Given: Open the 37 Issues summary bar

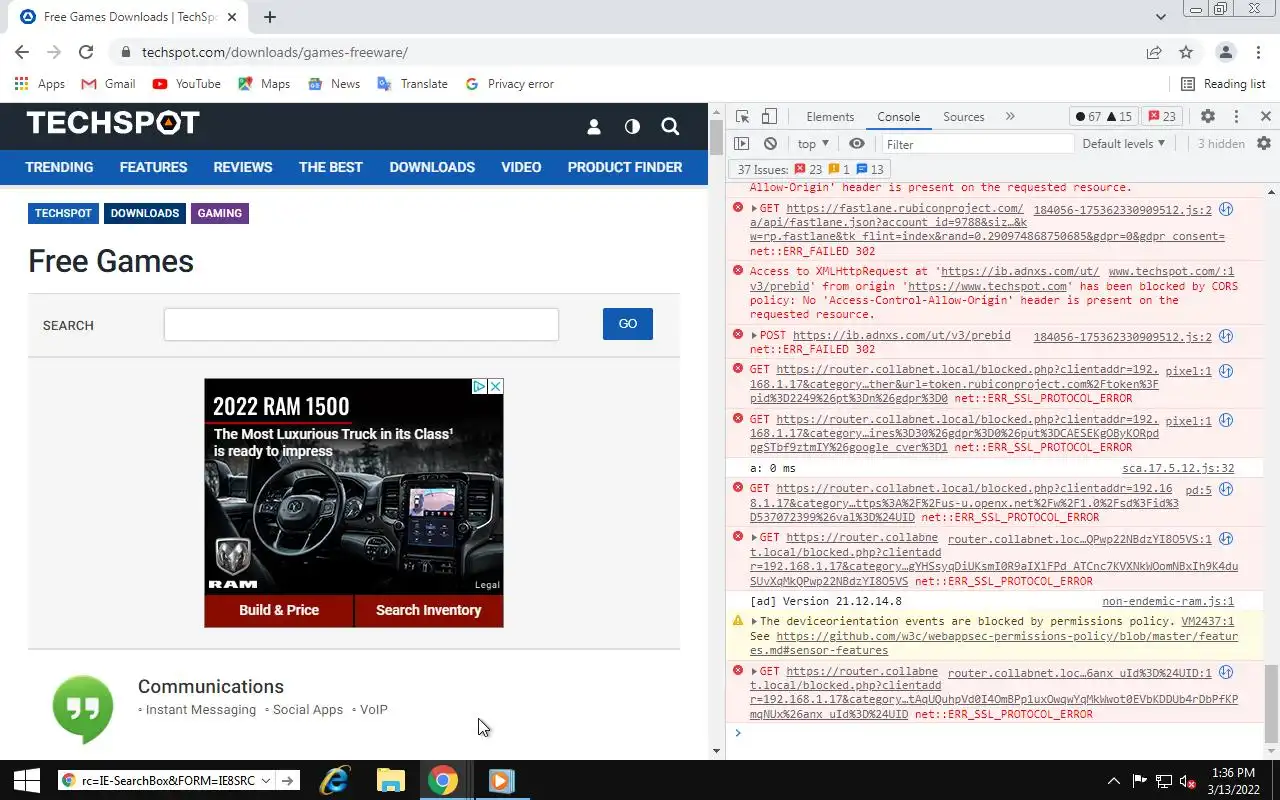Looking at the screenshot, I should coord(810,170).
